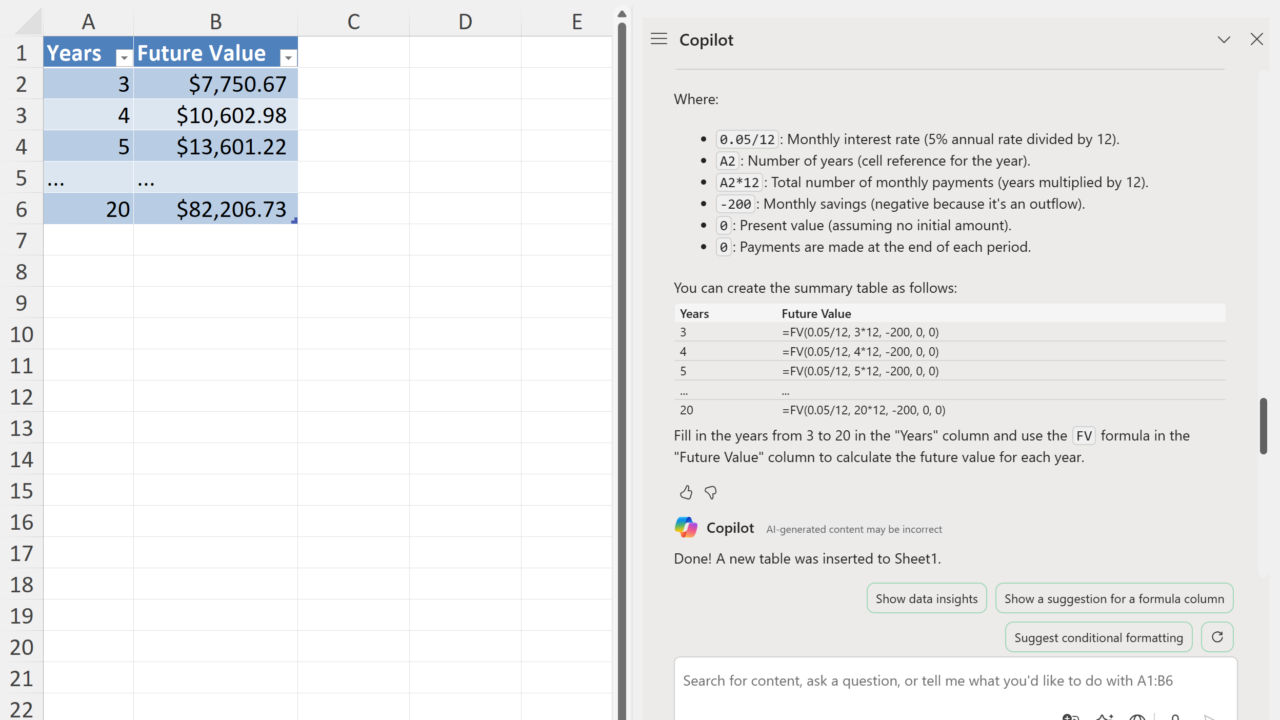Click the formula '=FV(0.05/12, 5*12, -200, 0, 0)'

pos(860,371)
